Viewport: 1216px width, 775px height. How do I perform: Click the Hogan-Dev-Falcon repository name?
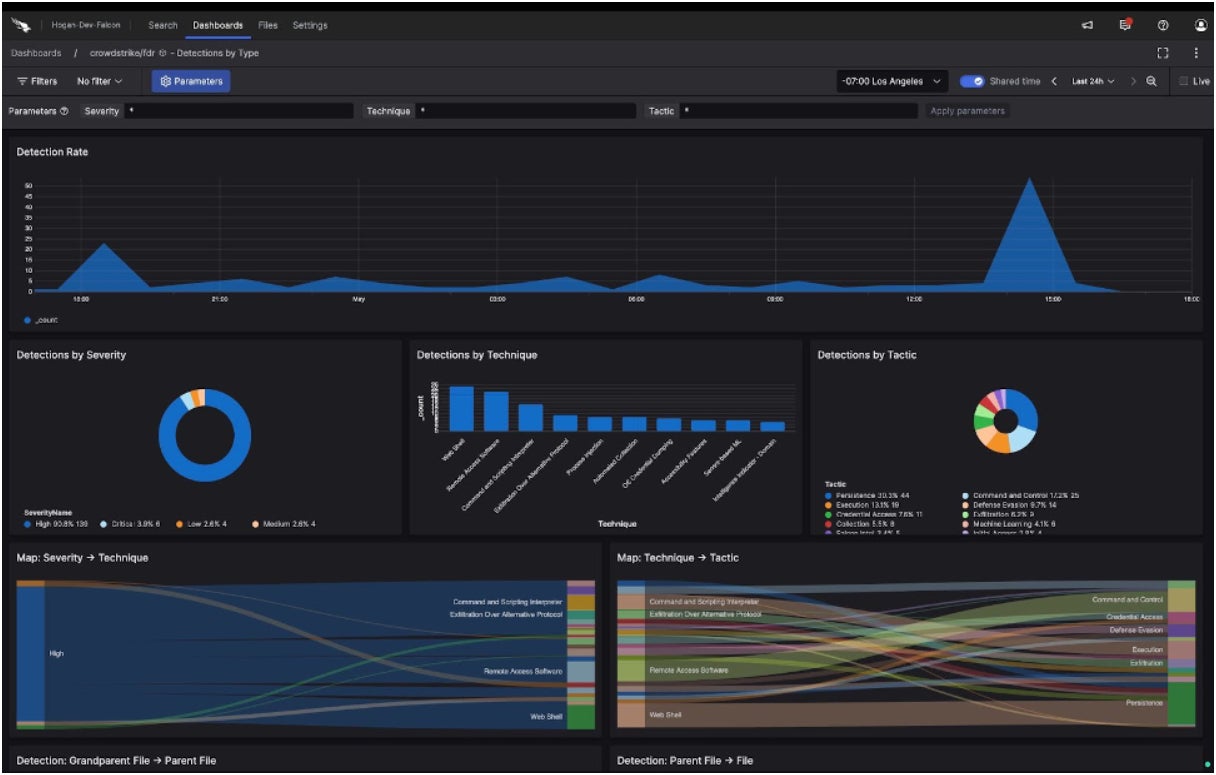[x=86, y=25]
